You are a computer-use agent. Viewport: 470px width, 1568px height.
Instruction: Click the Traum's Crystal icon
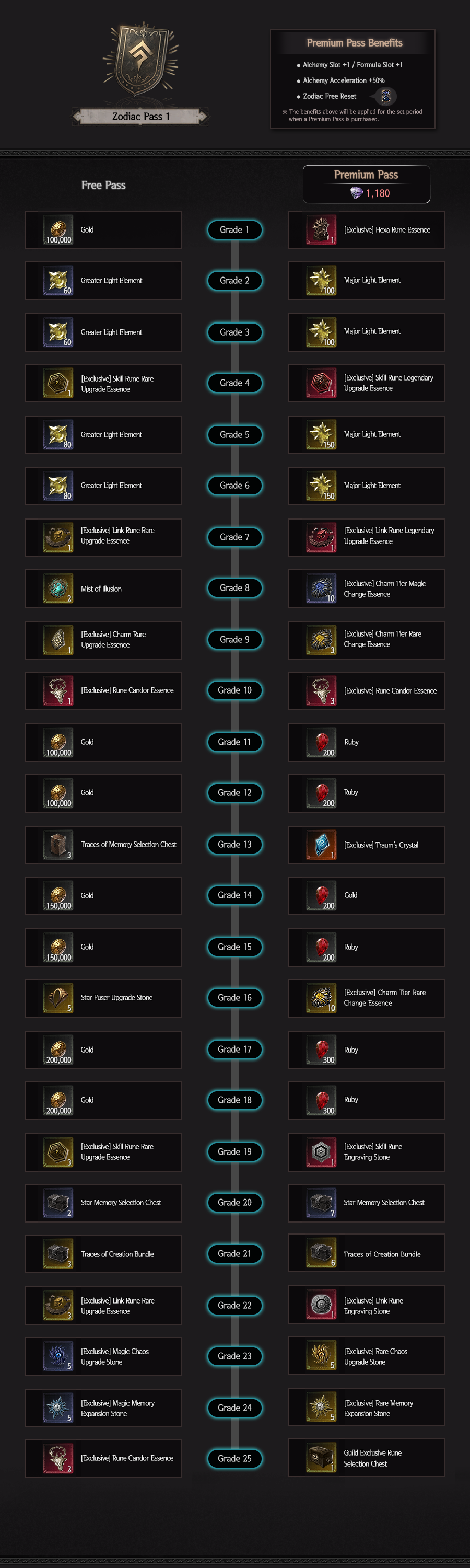click(321, 845)
